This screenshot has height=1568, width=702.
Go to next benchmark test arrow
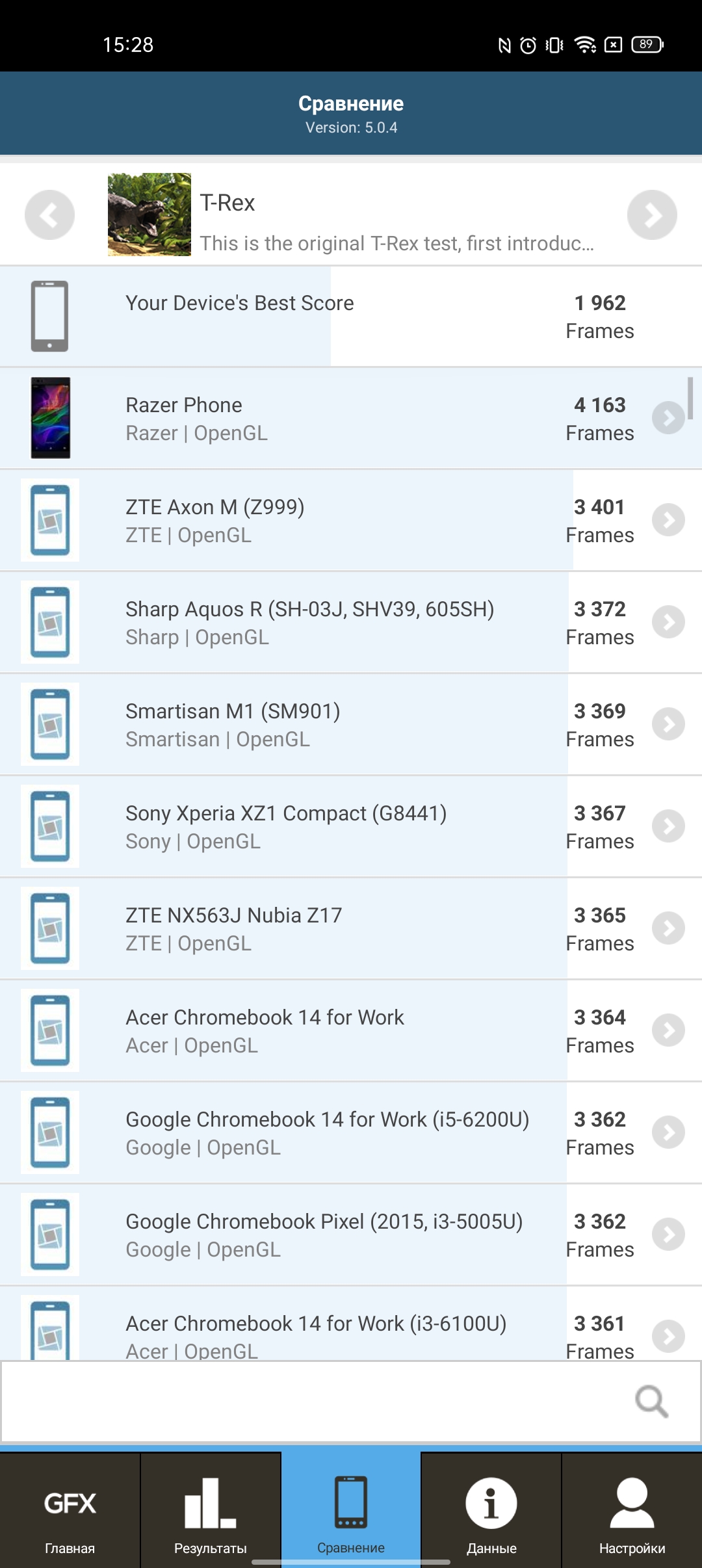[x=652, y=215]
